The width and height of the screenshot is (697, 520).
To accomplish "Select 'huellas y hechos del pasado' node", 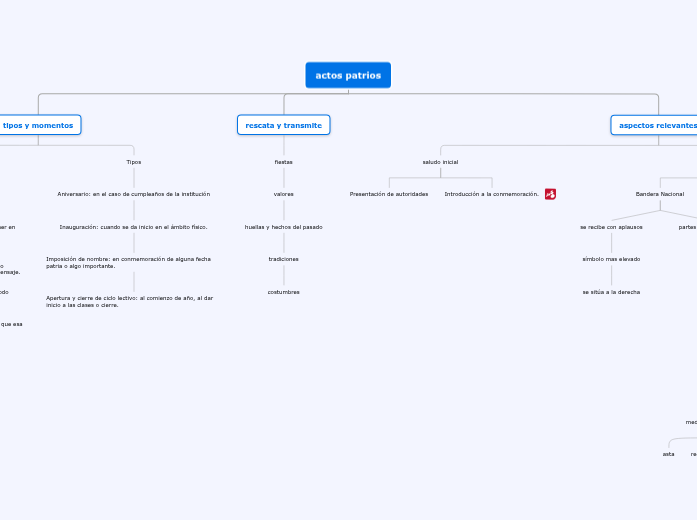I will pyautogui.click(x=283, y=227).
